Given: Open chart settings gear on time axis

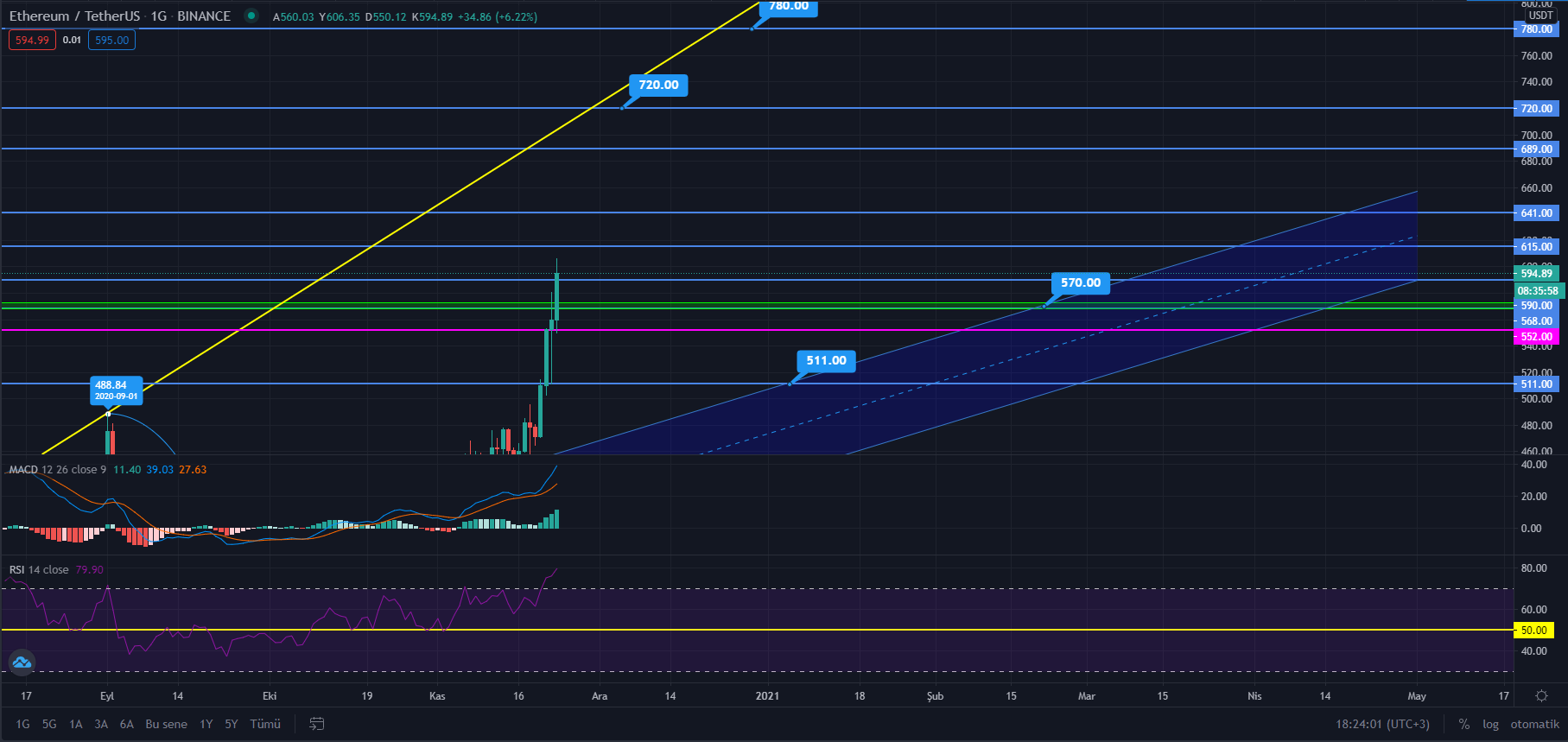Looking at the screenshot, I should 1541,695.
